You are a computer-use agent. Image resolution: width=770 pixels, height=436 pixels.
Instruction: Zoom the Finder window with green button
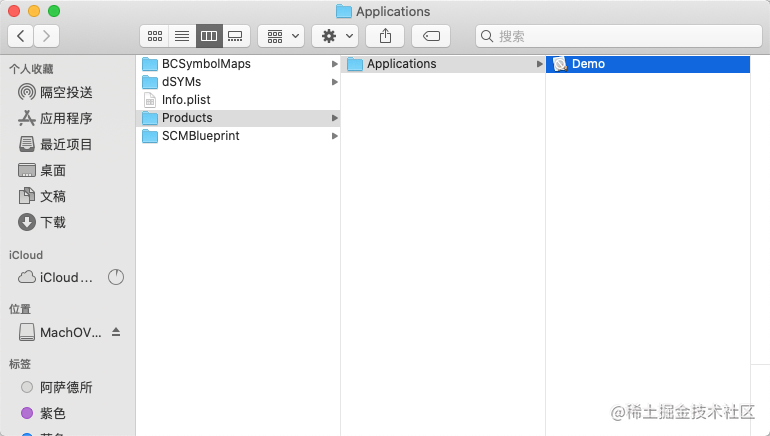[x=54, y=11]
